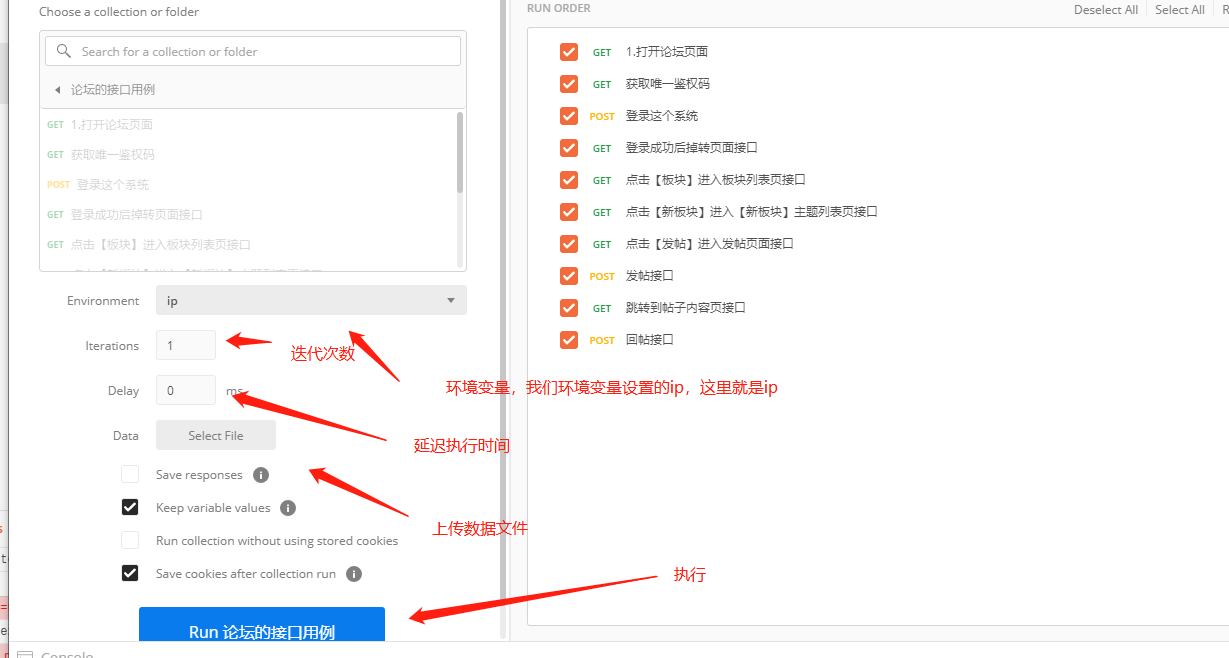Image resolution: width=1229 pixels, height=658 pixels.
Task: Click the Select All link
Action: 1180,10
